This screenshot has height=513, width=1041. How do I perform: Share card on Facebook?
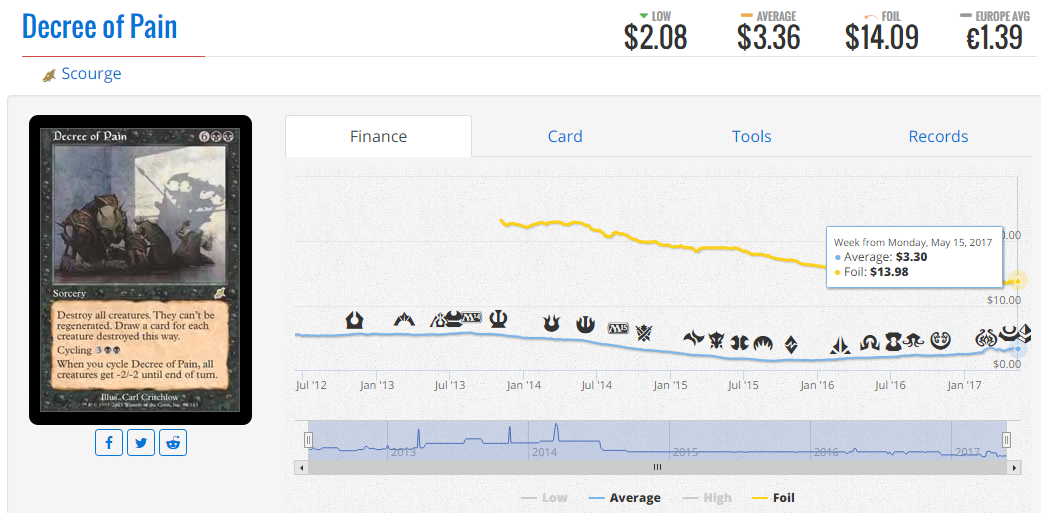(109, 443)
